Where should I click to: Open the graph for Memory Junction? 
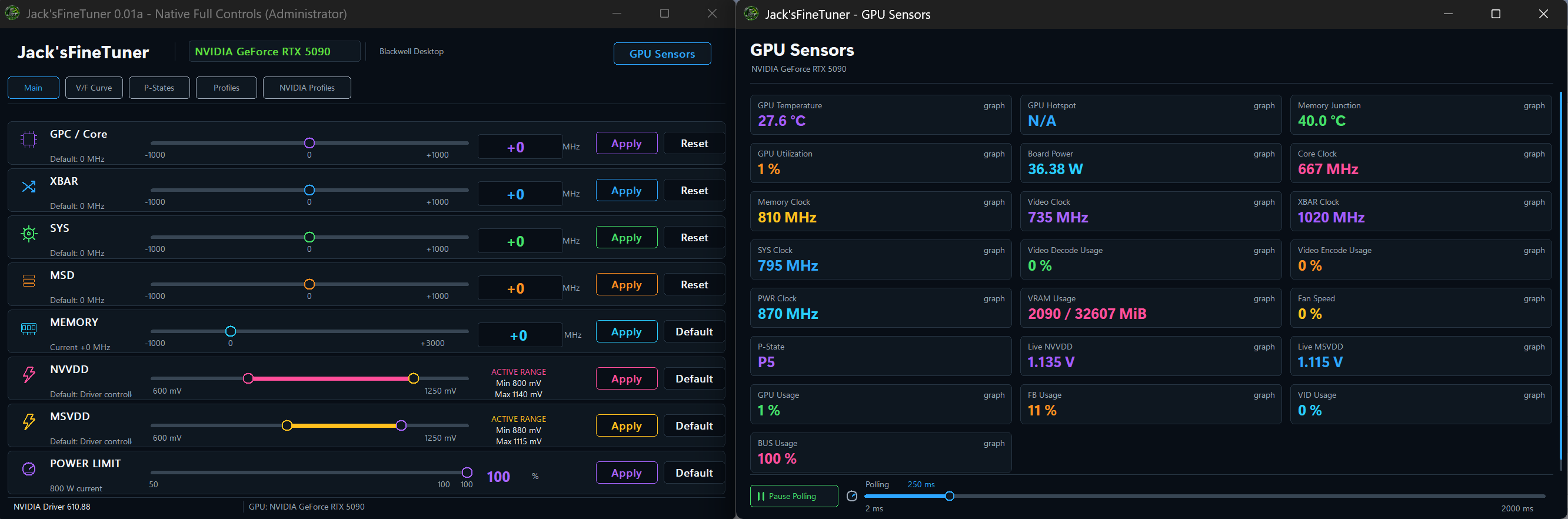[x=1534, y=105]
